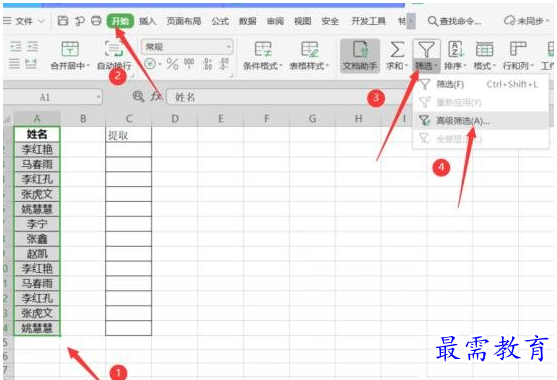Click the 条件格式 icon

263,49
